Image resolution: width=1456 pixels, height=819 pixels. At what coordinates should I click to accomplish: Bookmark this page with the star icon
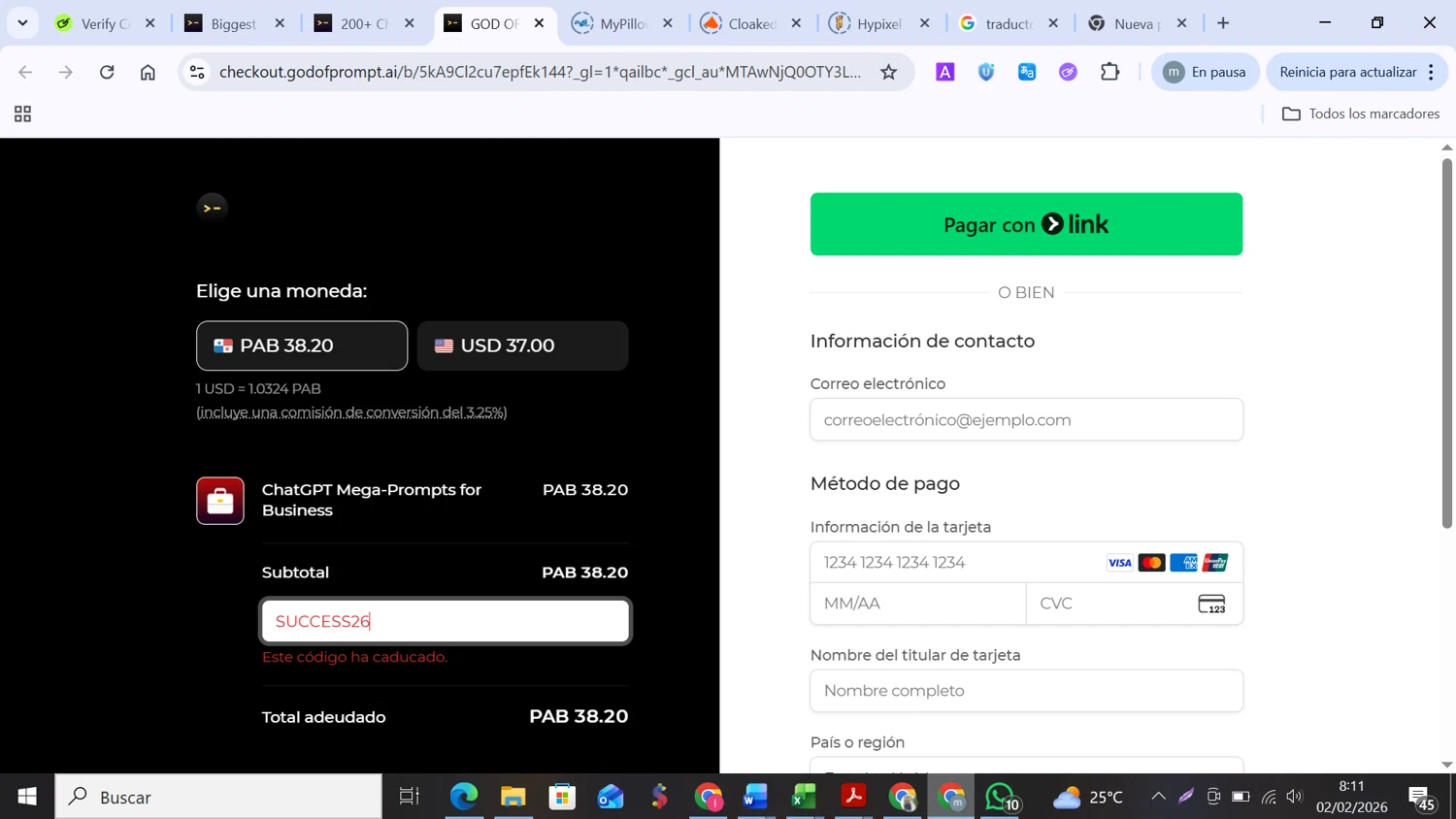888,72
